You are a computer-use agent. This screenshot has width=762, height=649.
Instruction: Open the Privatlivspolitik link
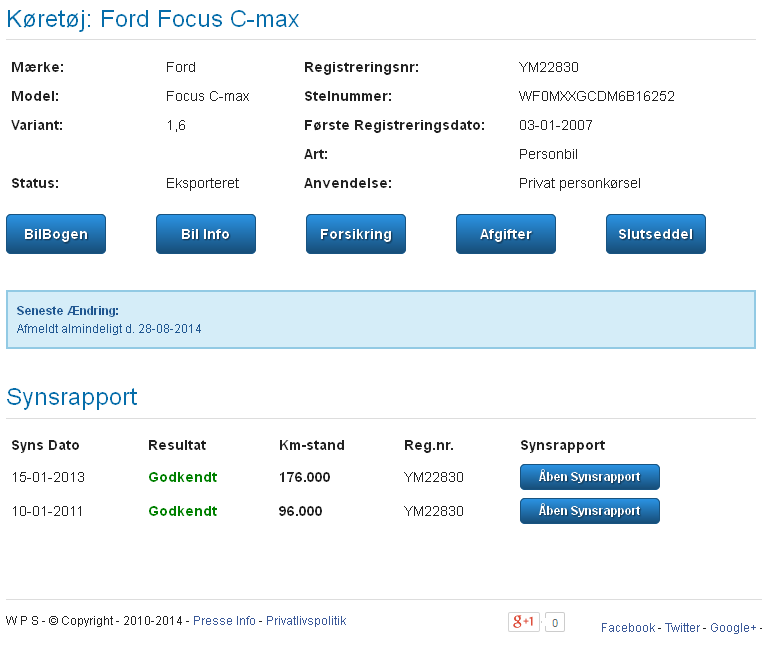click(x=306, y=621)
